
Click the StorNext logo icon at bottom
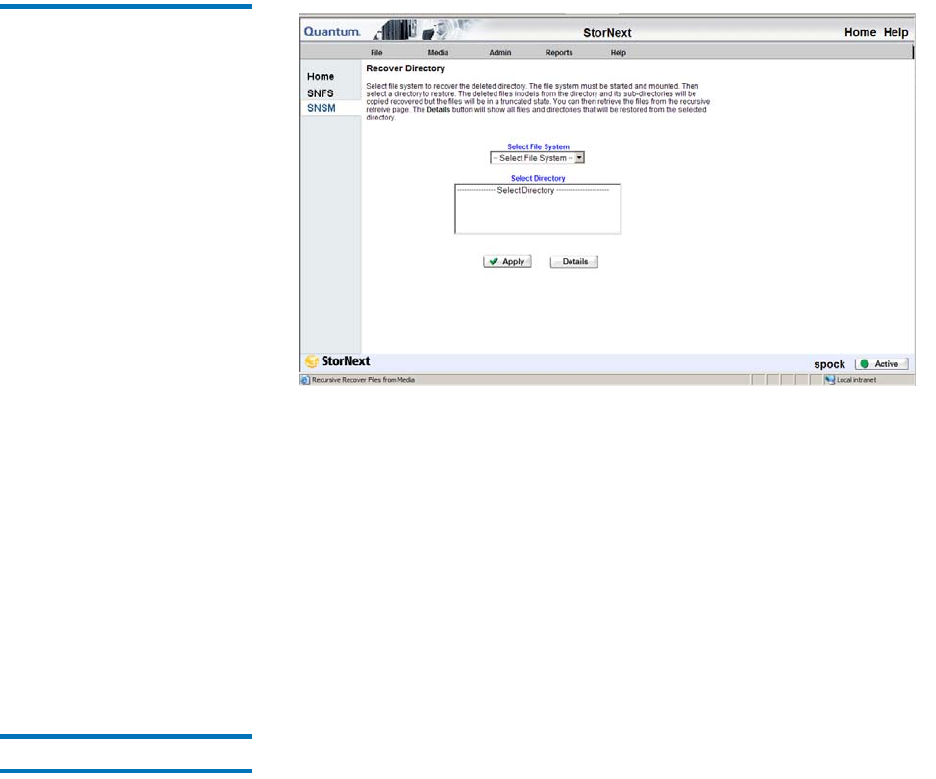pyautogui.click(x=312, y=361)
